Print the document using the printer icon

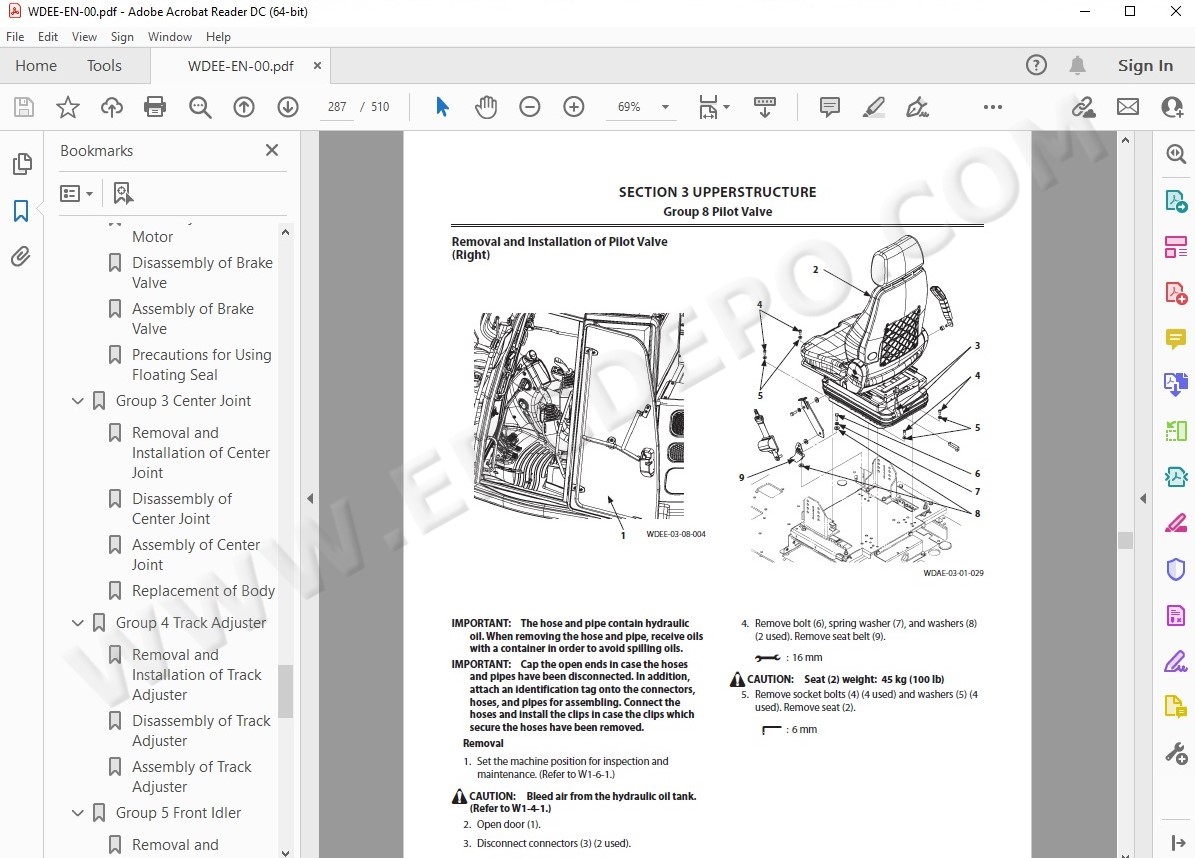[x=155, y=107]
